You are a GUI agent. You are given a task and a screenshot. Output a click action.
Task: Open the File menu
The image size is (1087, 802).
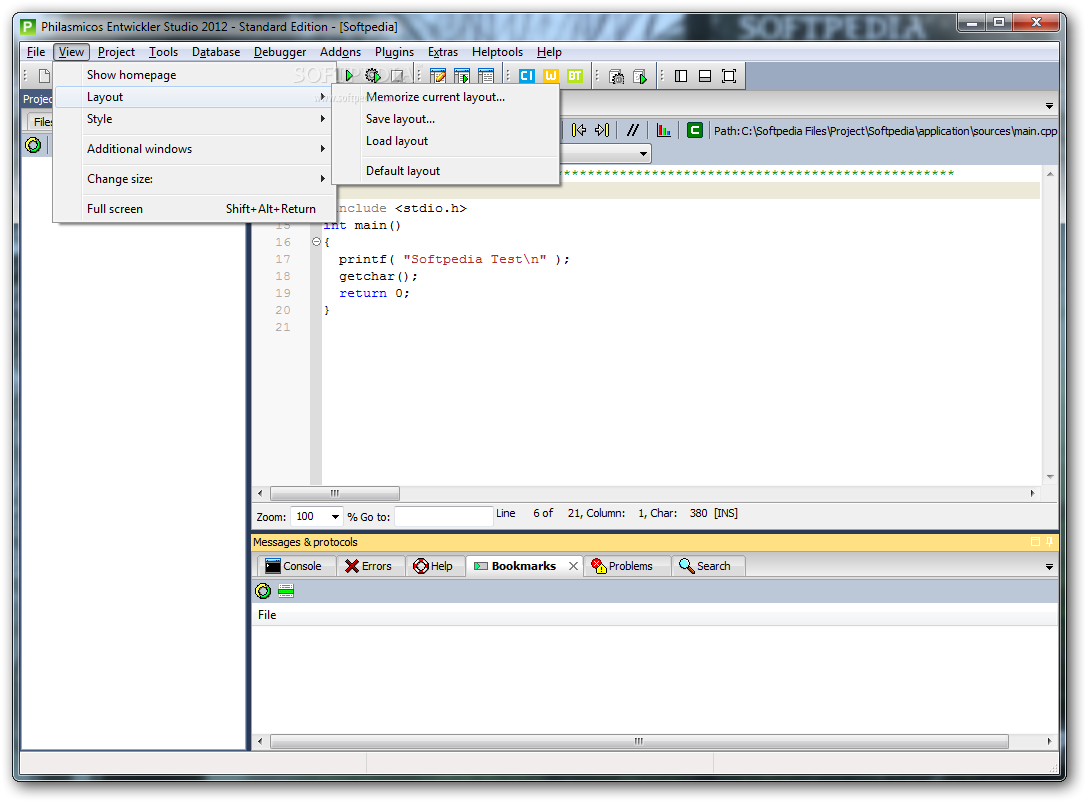(36, 52)
